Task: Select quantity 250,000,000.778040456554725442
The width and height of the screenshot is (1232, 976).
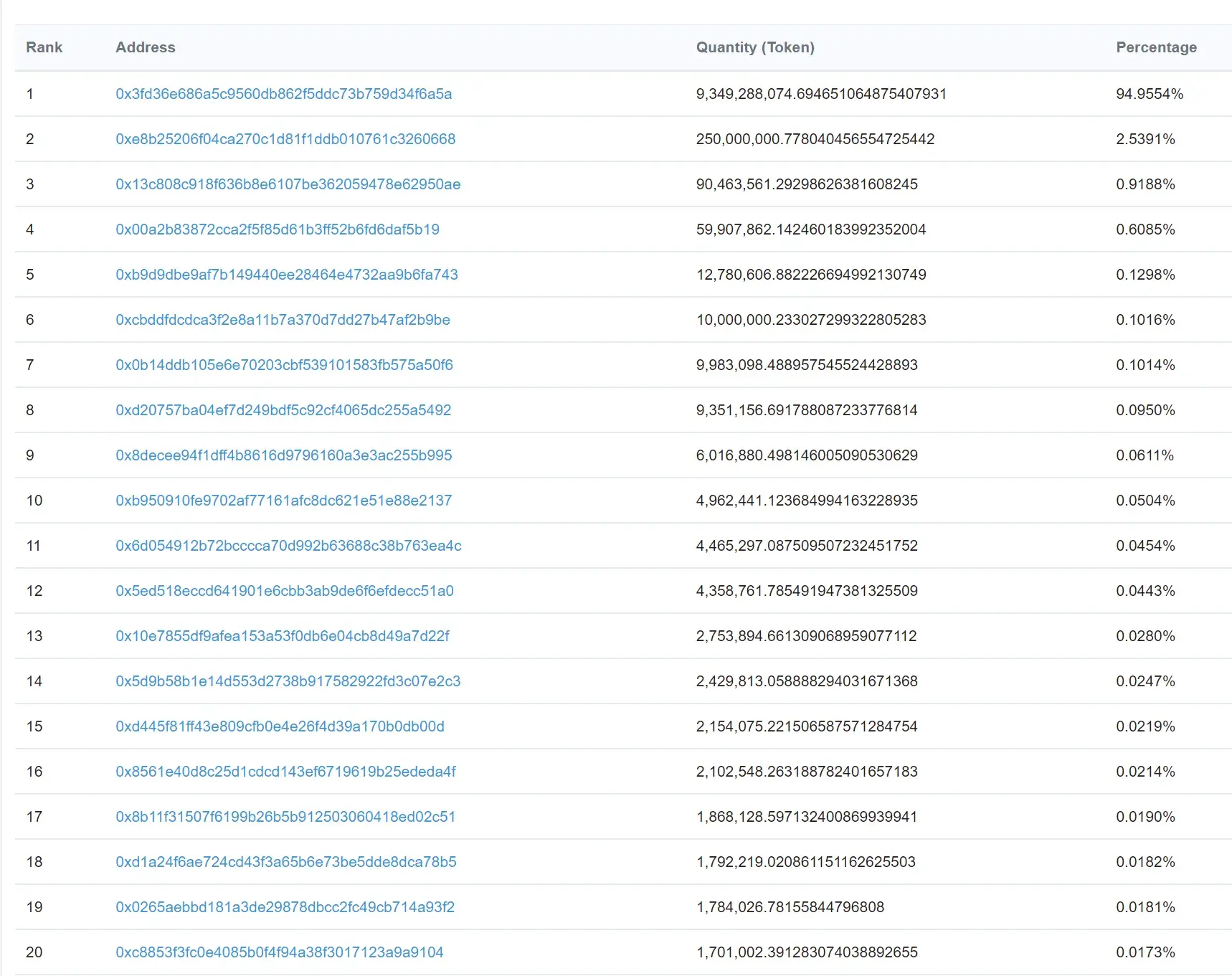Action: (815, 139)
